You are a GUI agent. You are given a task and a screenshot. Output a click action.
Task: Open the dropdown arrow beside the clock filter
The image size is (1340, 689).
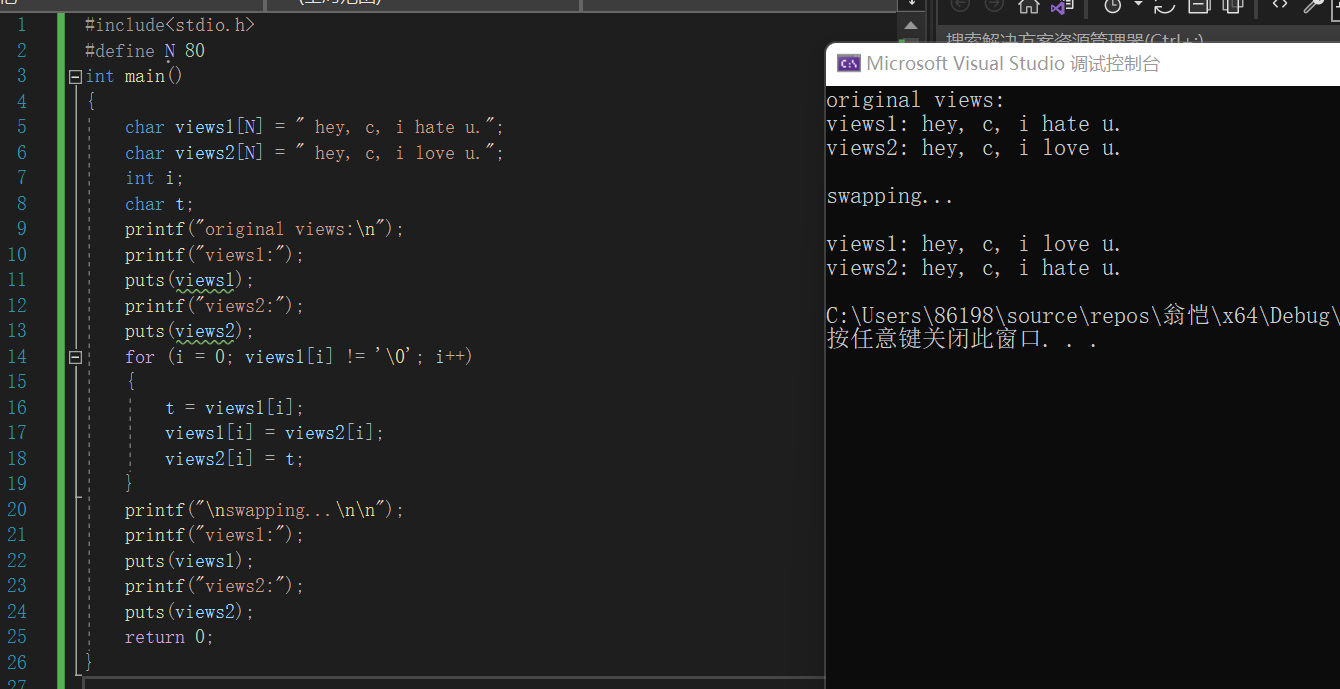1138,6
